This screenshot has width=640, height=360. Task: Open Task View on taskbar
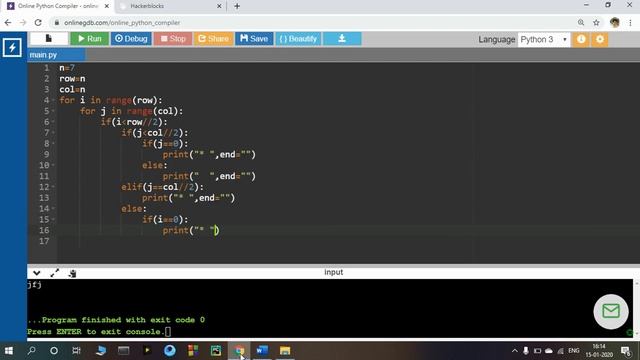(x=76, y=351)
